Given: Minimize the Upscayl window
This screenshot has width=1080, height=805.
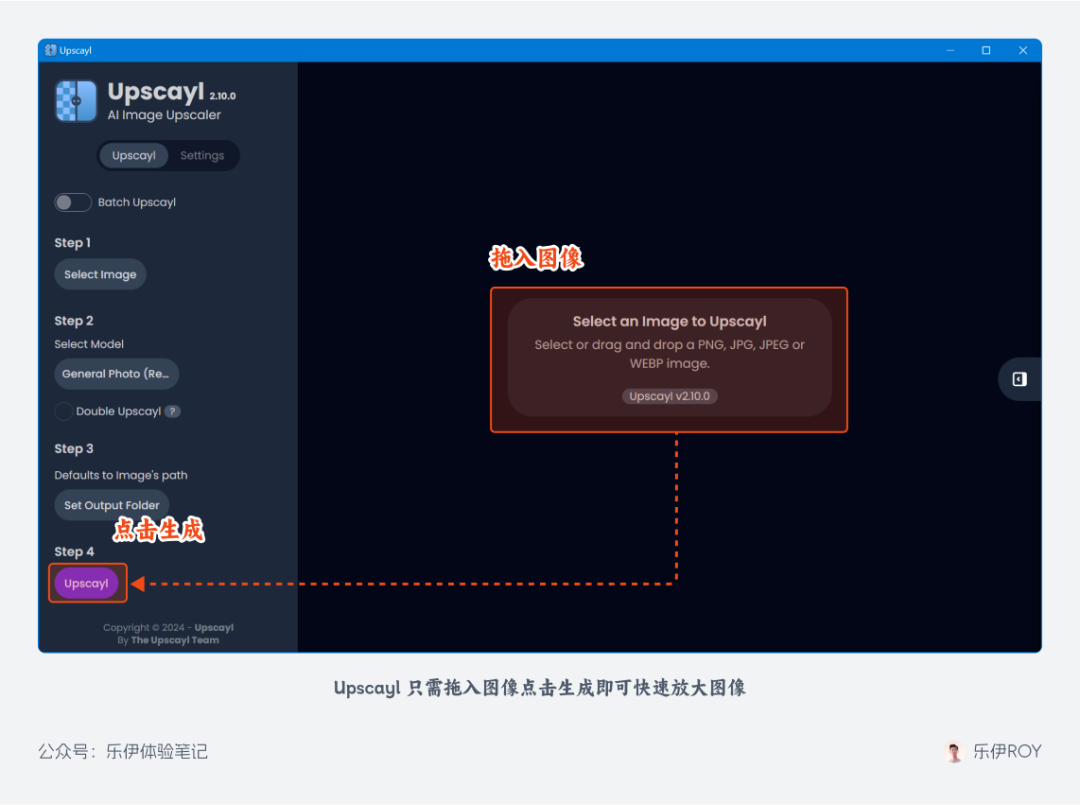Looking at the screenshot, I should tap(948, 50).
